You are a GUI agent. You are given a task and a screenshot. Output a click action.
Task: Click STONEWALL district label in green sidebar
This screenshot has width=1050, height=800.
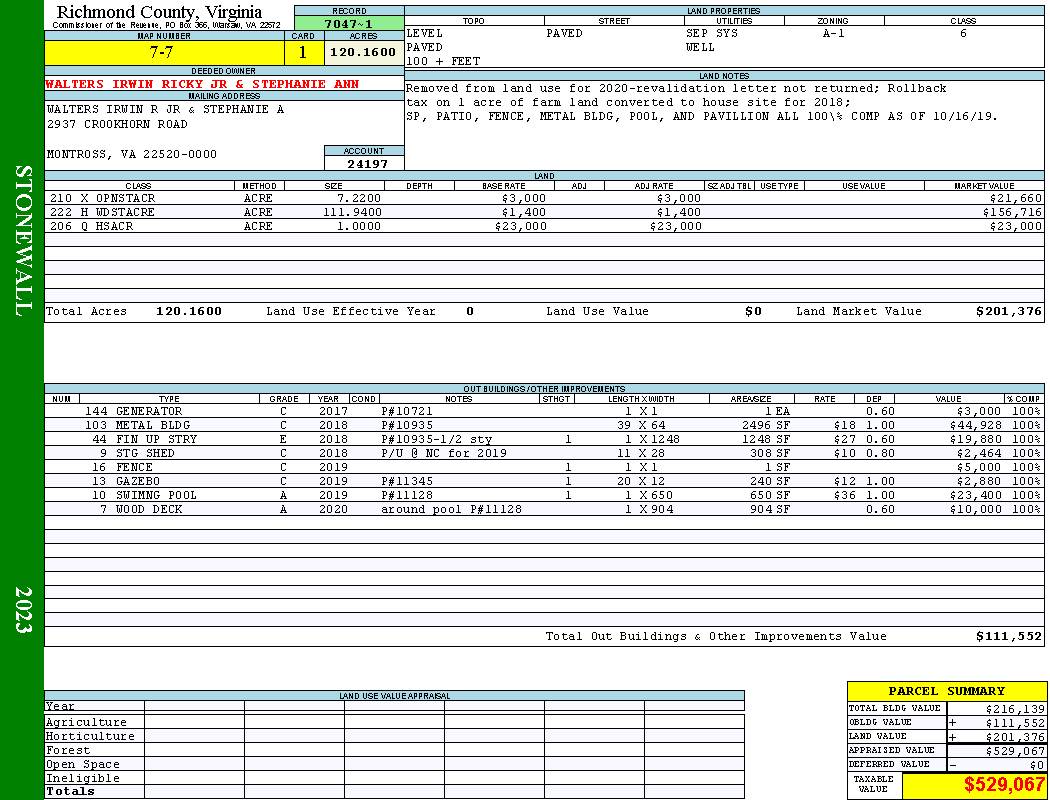coord(23,241)
